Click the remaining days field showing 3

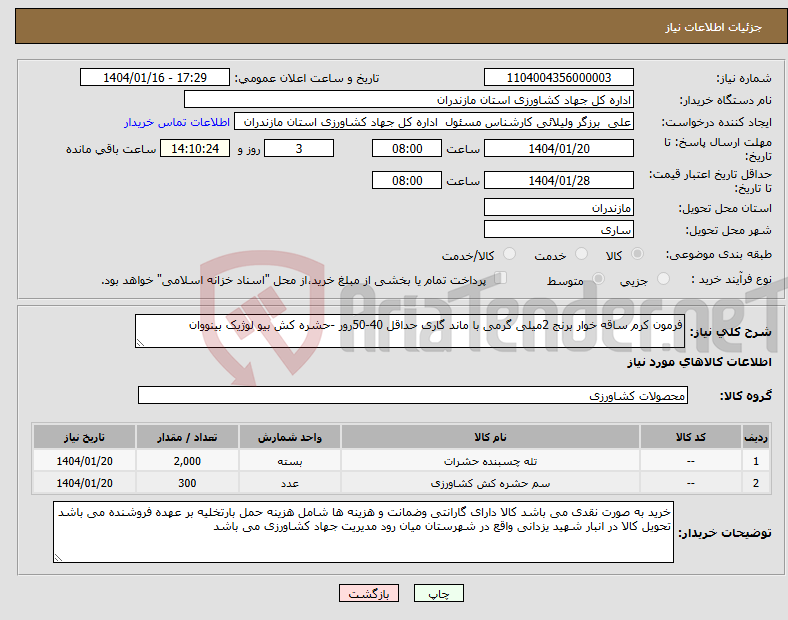(299, 148)
